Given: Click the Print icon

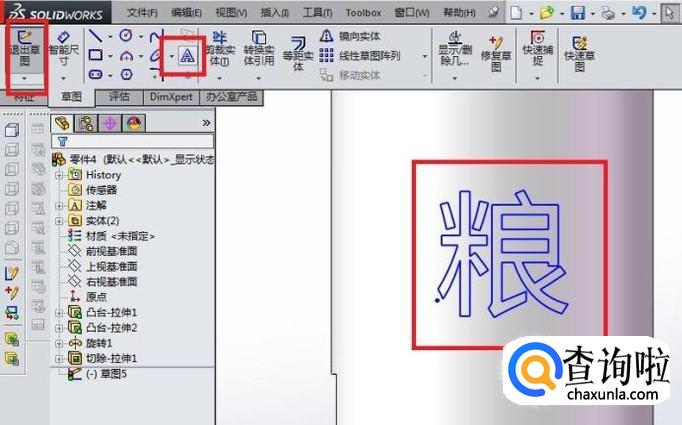Looking at the screenshot, I should (x=608, y=13).
